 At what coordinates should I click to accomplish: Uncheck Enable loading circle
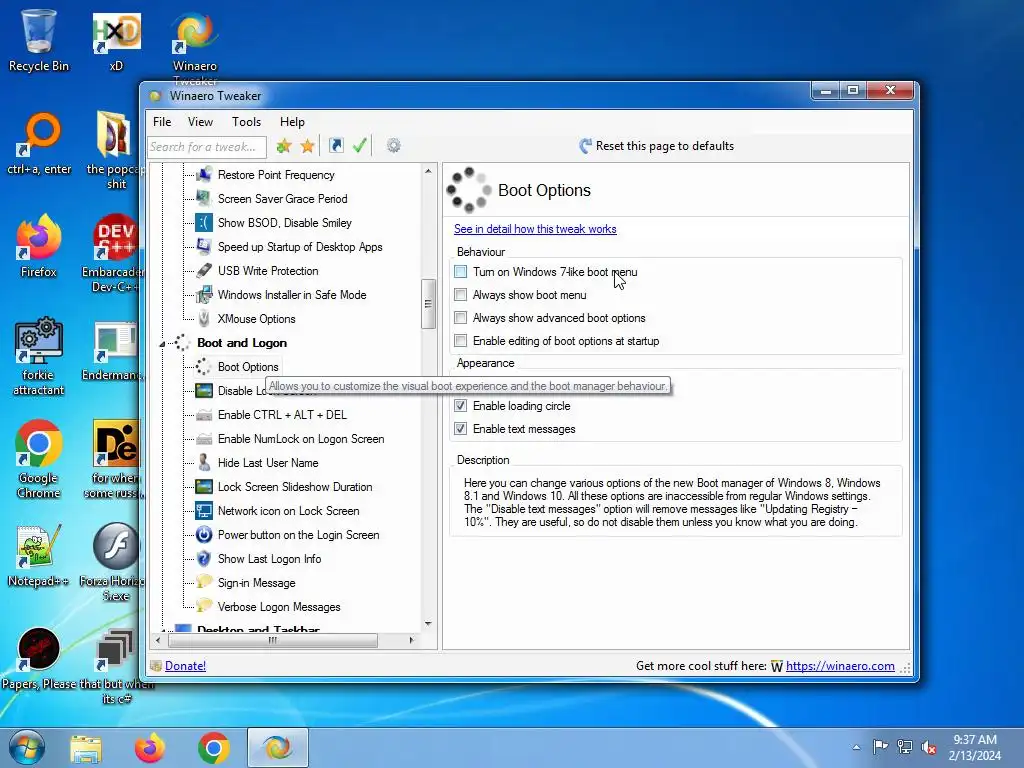460,406
